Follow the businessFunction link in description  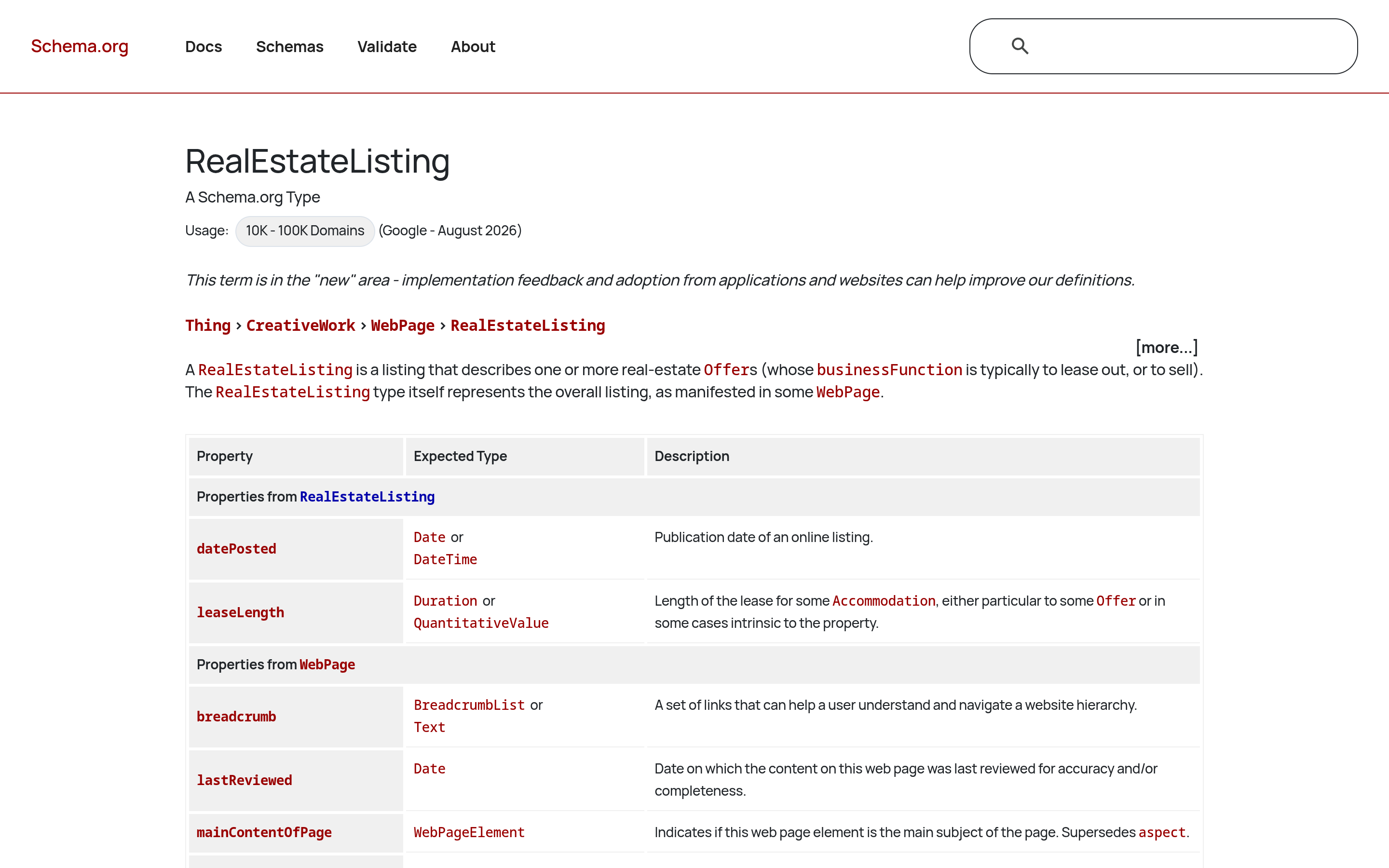coord(889,370)
